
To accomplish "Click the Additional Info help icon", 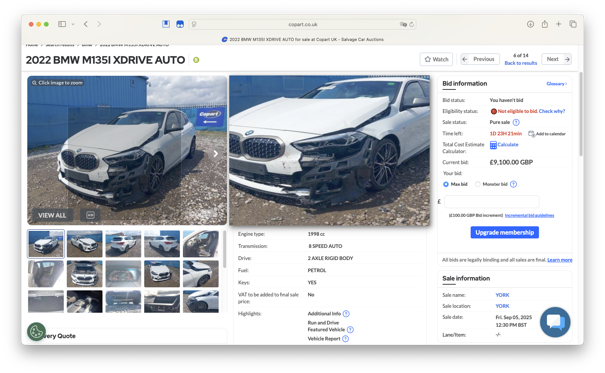I will [346, 314].
